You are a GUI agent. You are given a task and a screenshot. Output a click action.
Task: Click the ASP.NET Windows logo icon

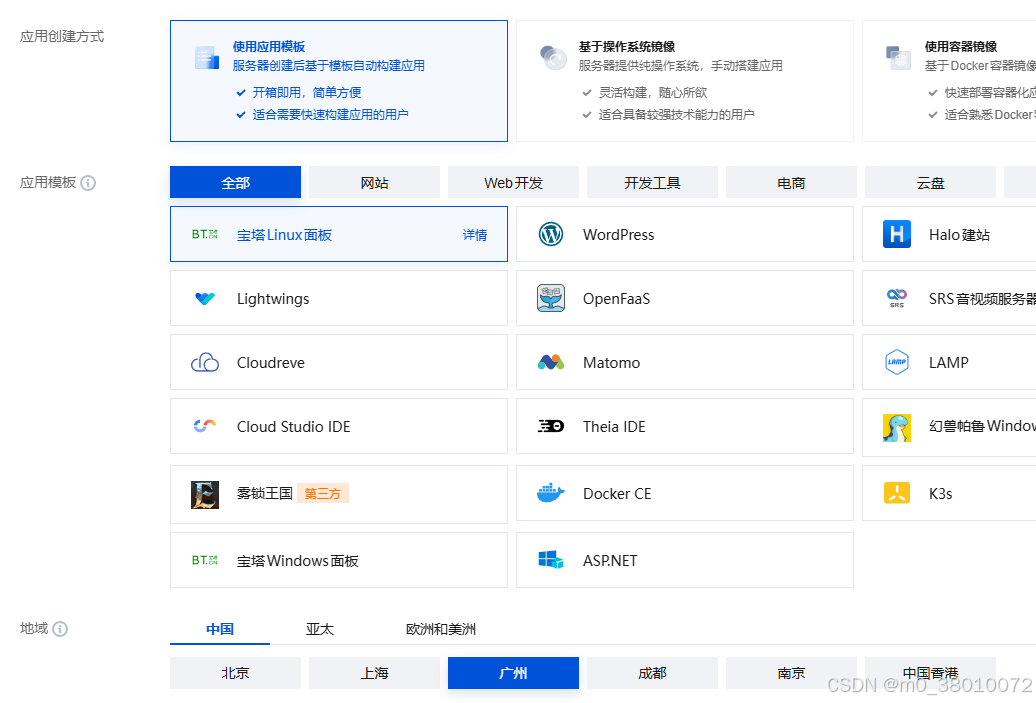[551, 560]
